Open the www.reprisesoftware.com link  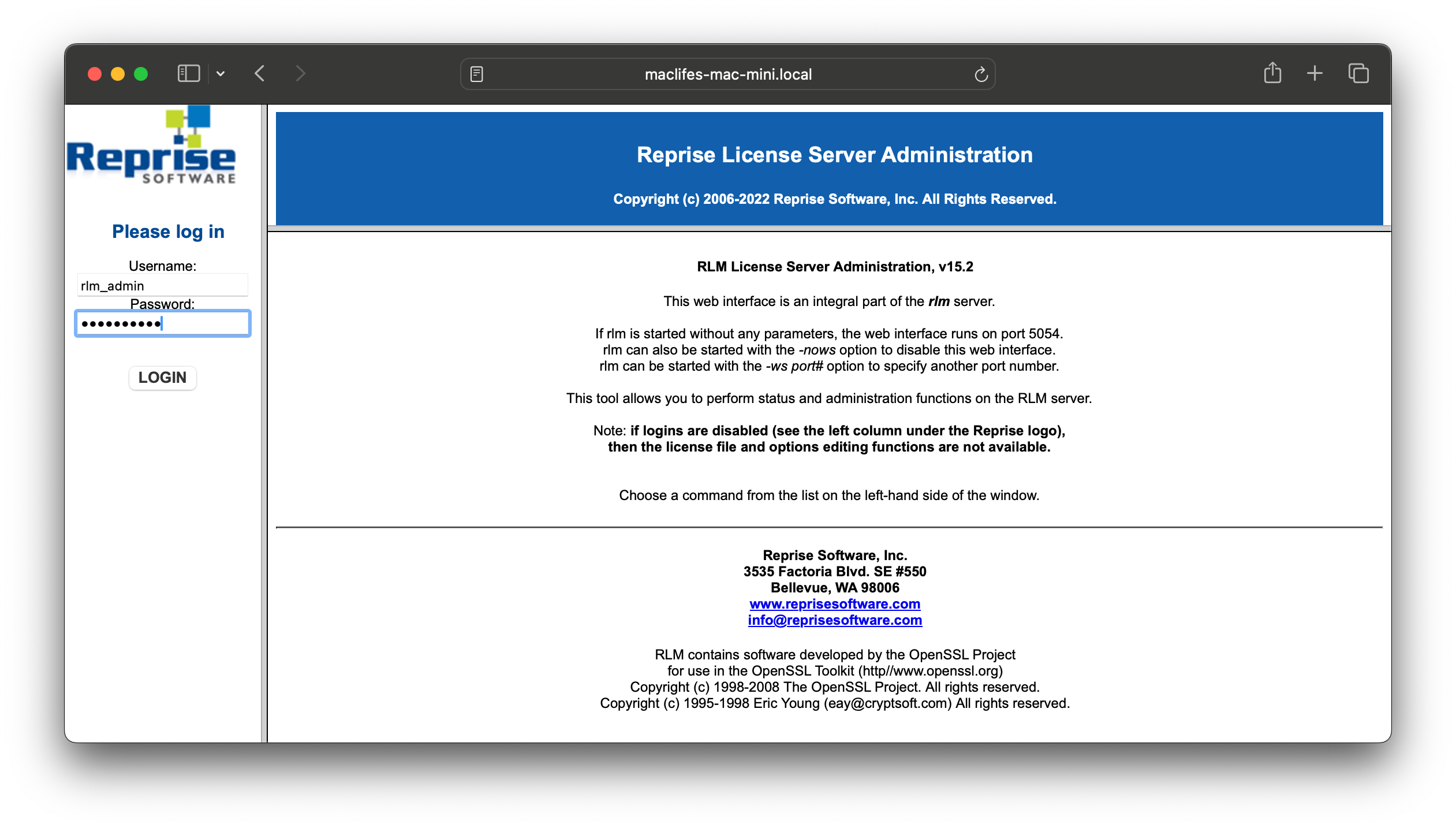click(835, 603)
